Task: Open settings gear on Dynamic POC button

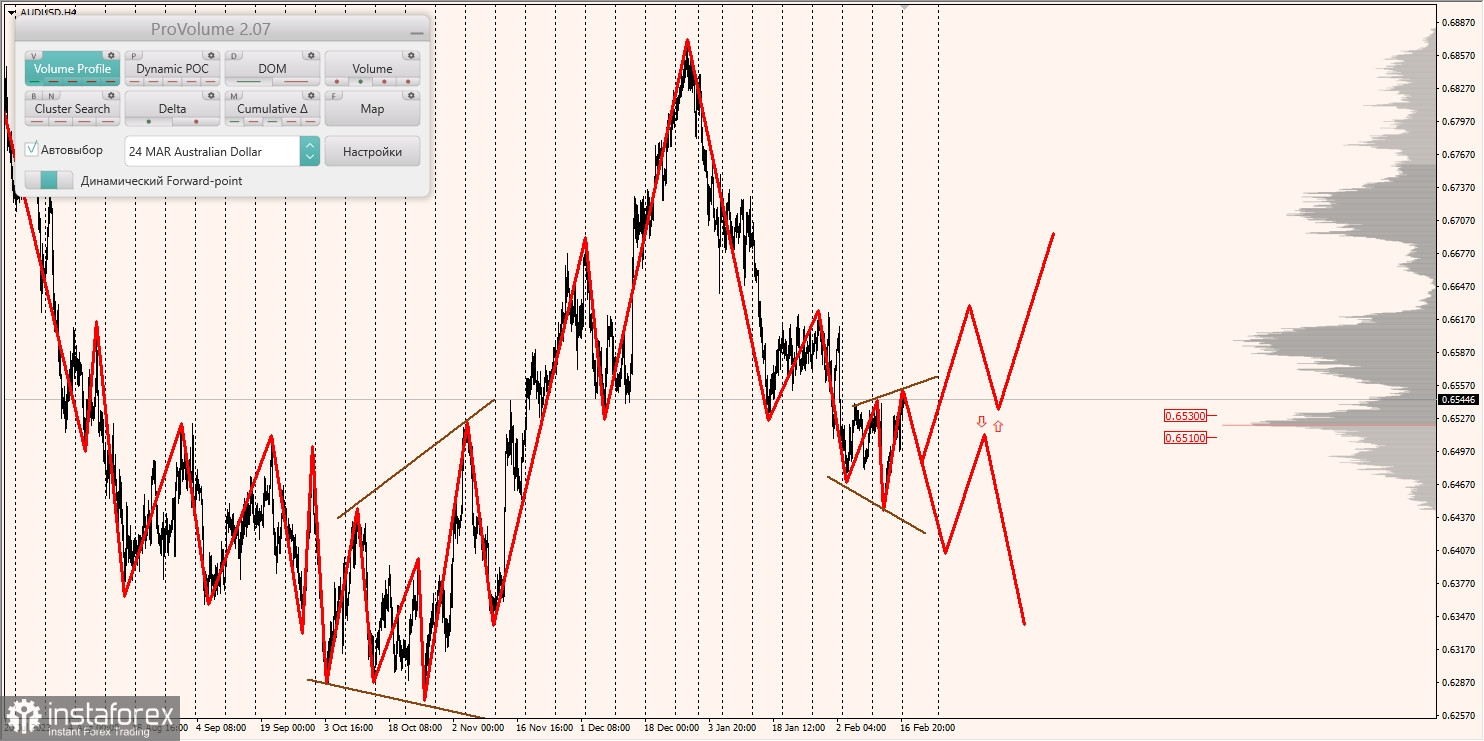Action: pyautogui.click(x=211, y=56)
